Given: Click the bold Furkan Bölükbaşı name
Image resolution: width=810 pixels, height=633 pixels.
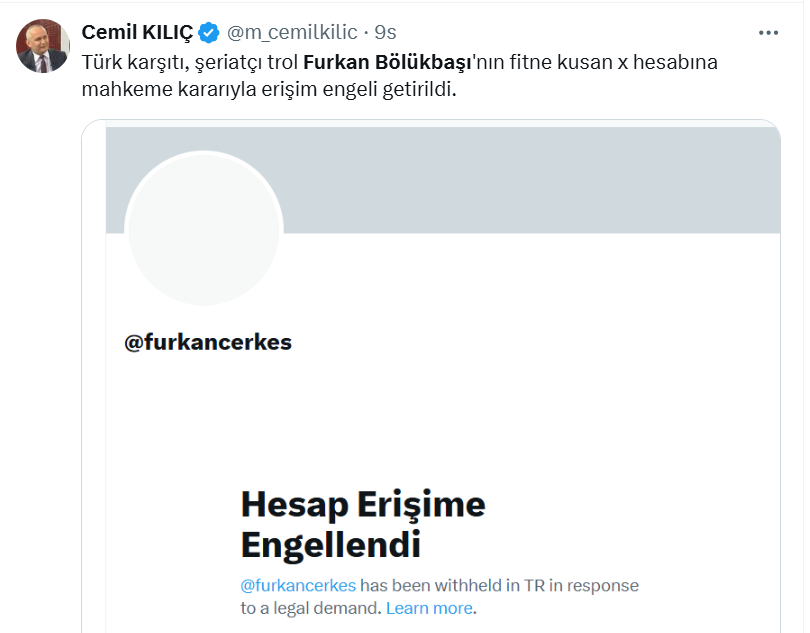Looking at the screenshot, I should pos(386,62).
